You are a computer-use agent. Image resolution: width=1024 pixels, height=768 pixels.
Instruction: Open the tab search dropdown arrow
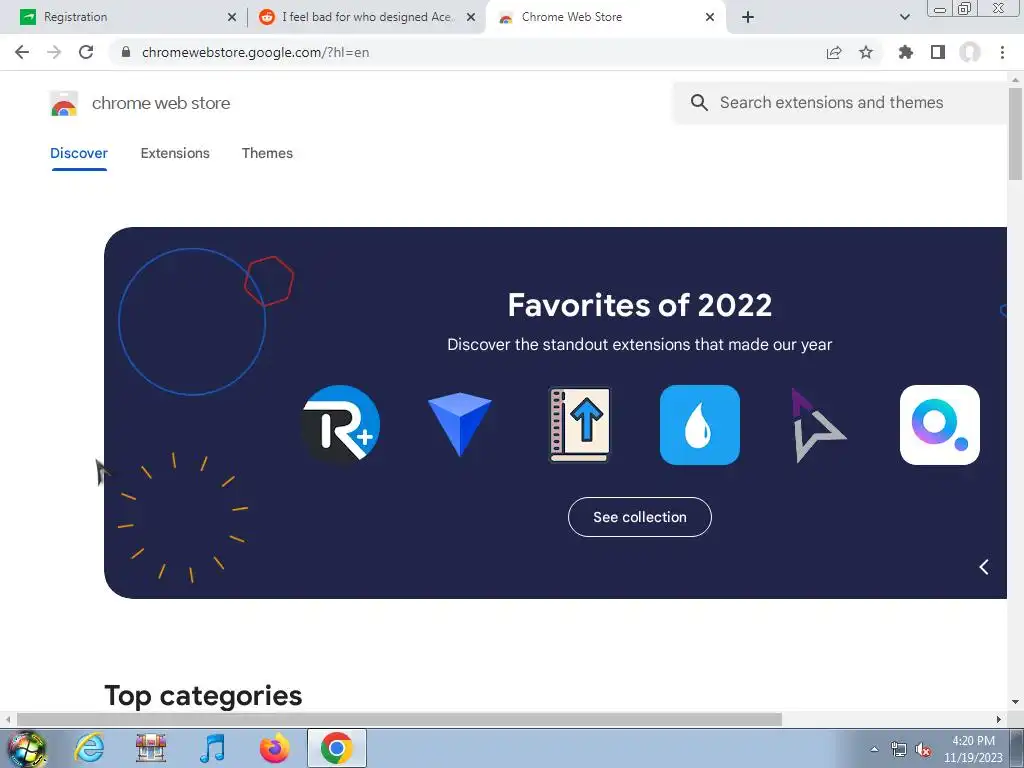pos(904,17)
